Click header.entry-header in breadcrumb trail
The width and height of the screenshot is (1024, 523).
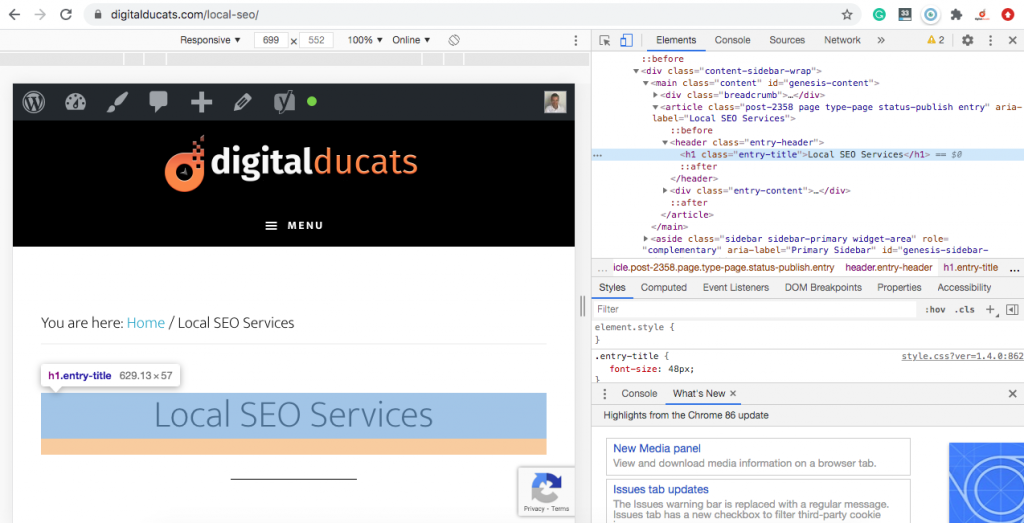[888, 268]
